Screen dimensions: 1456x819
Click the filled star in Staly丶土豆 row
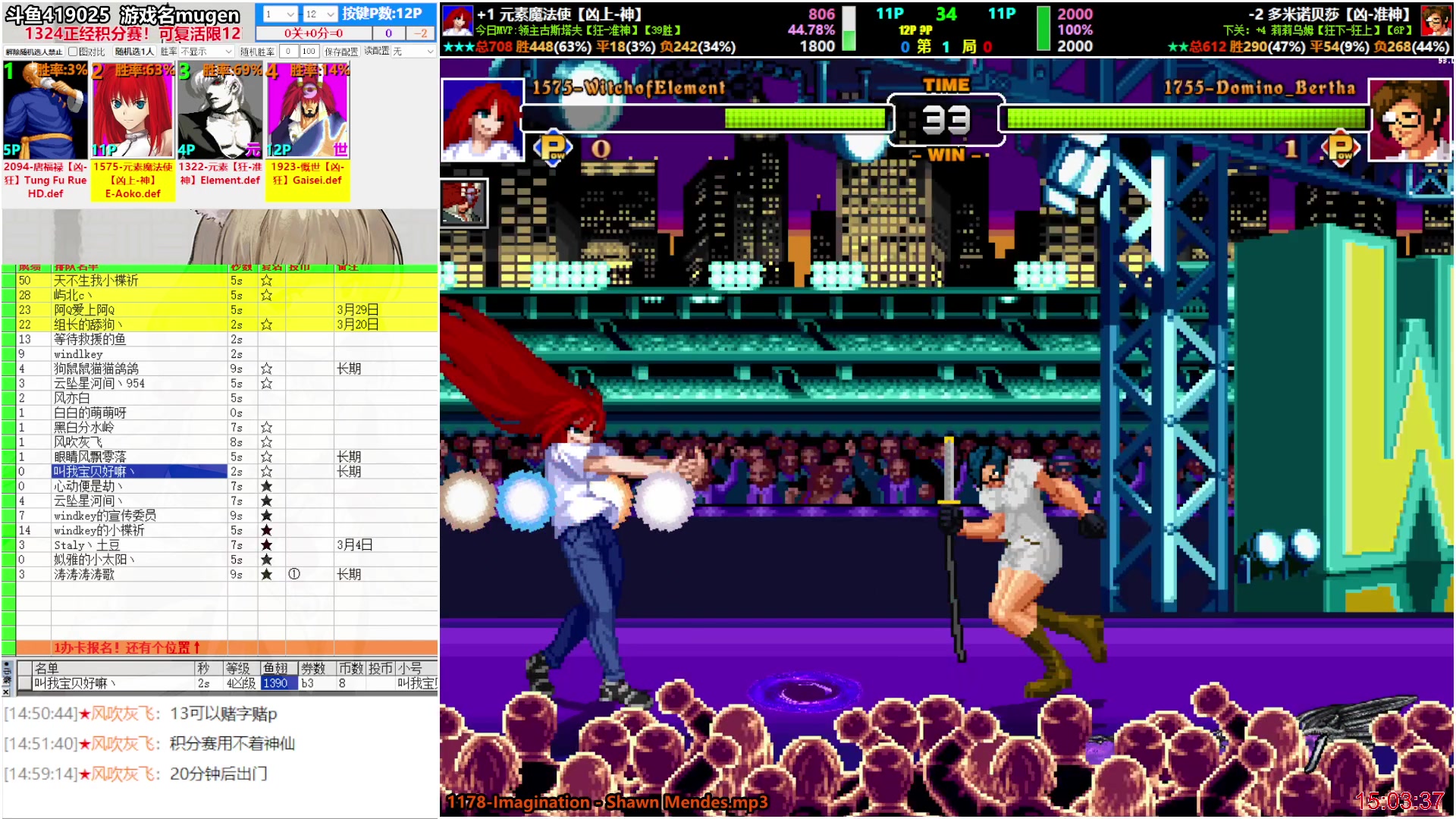pos(266,545)
